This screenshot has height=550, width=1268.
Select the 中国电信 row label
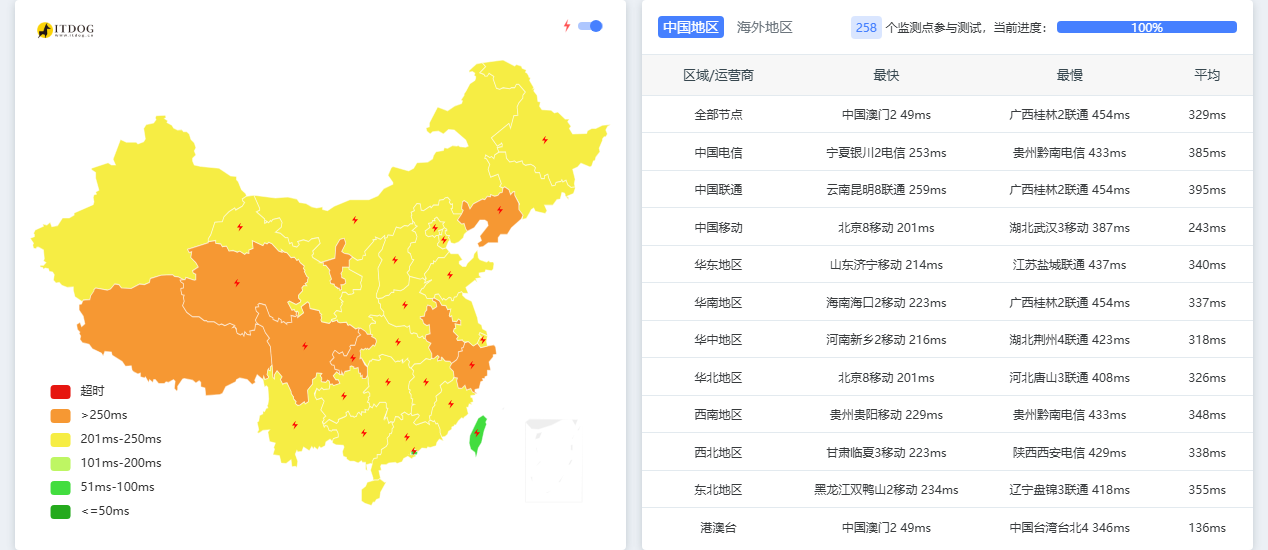click(719, 153)
